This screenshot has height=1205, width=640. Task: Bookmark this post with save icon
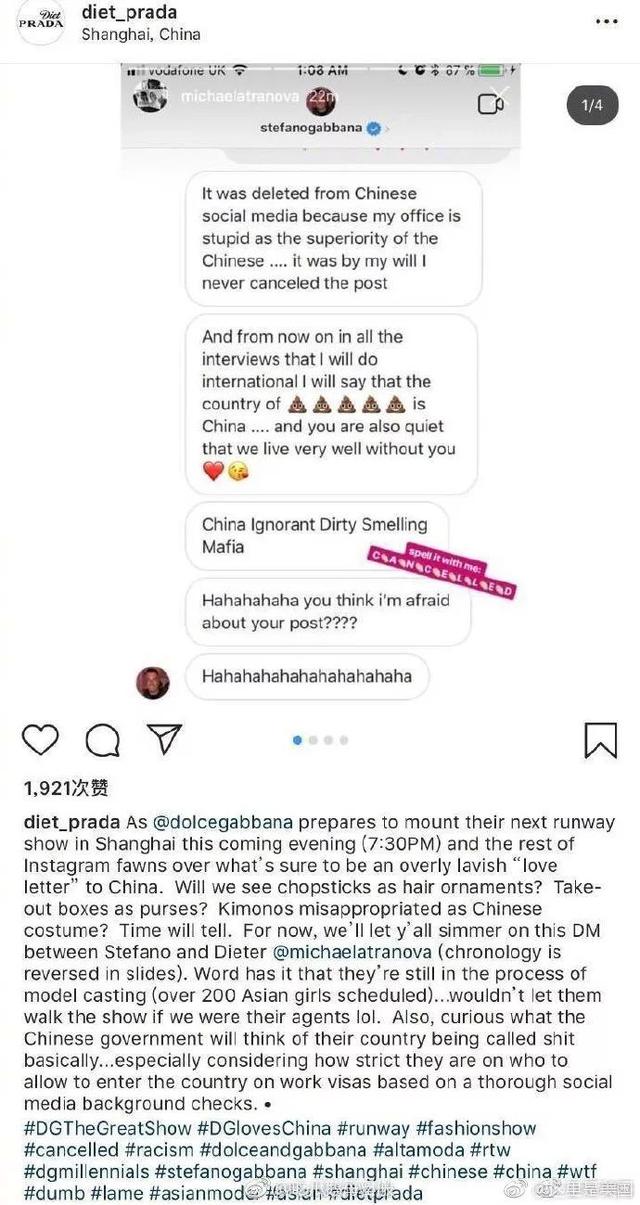[600, 740]
